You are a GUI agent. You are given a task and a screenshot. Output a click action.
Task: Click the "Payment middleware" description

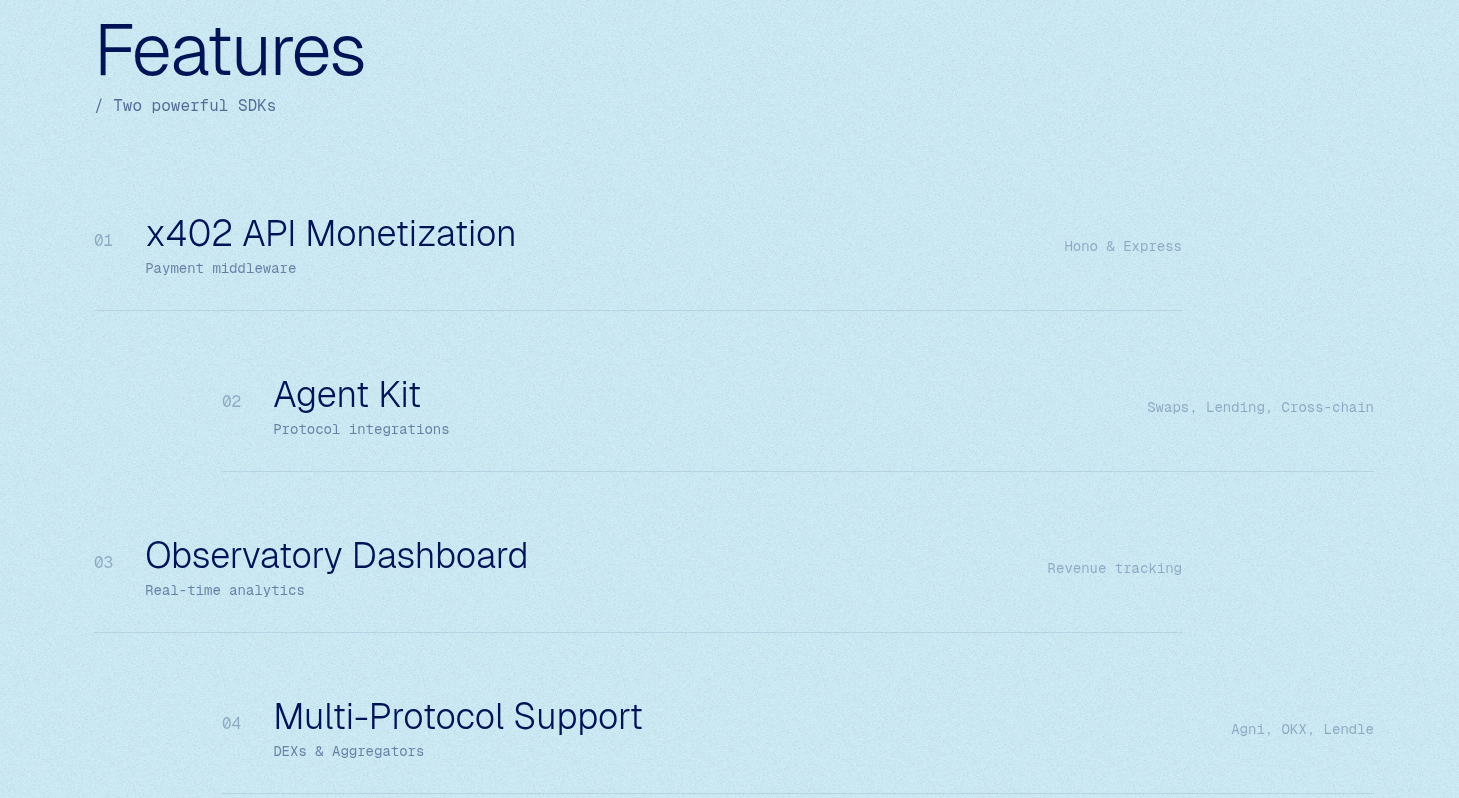(x=220, y=269)
